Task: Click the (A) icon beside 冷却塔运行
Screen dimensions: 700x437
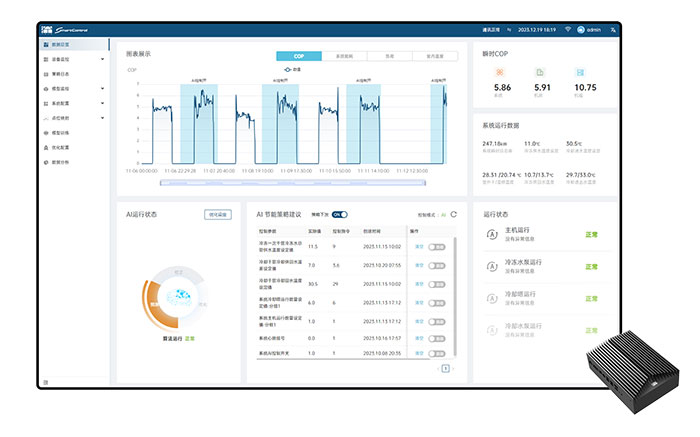Action: click(492, 299)
